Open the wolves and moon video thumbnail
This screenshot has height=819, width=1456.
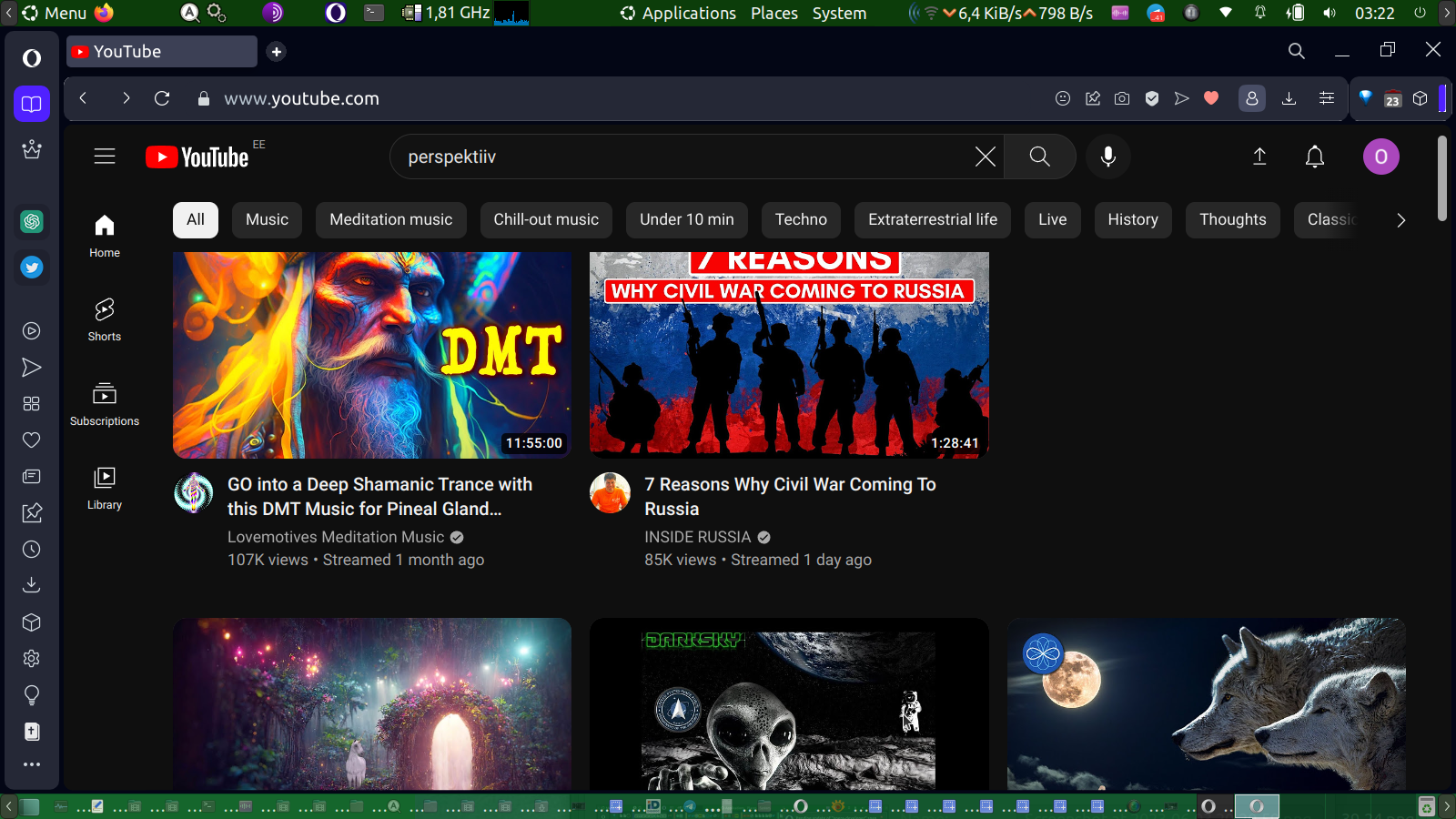click(x=1207, y=704)
